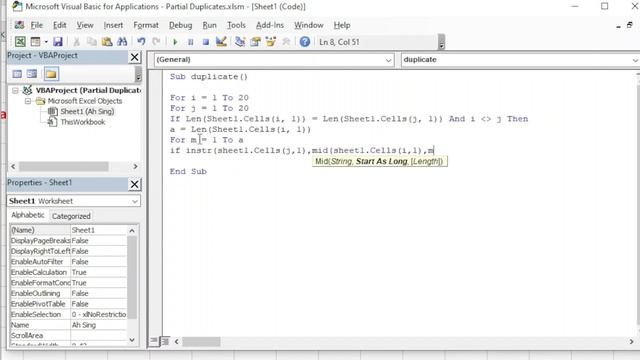Click View Object icon in Project pane
This screenshot has width=640, height=360.
(32, 74)
